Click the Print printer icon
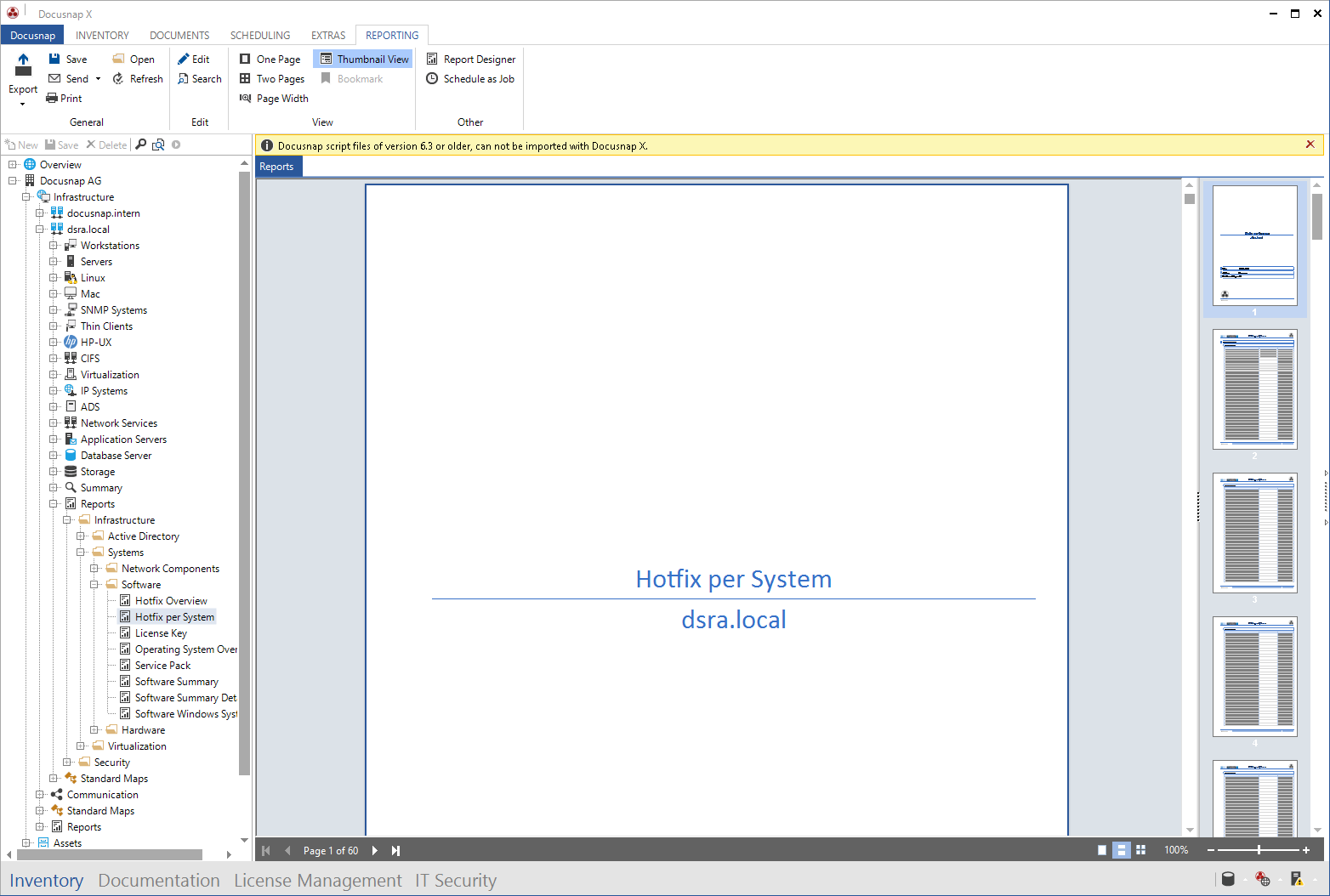This screenshot has height=896, width=1330. (52, 98)
